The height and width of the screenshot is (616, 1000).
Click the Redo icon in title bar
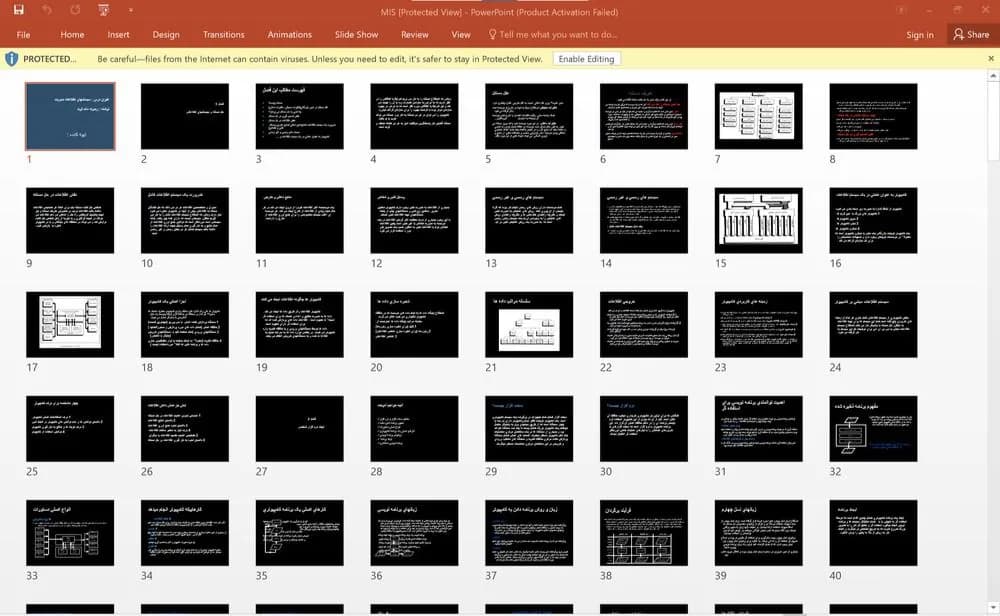tap(75, 10)
